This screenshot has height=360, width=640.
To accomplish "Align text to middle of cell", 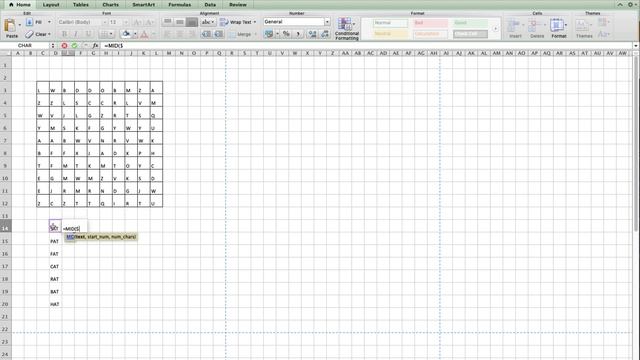I will click(x=180, y=22).
